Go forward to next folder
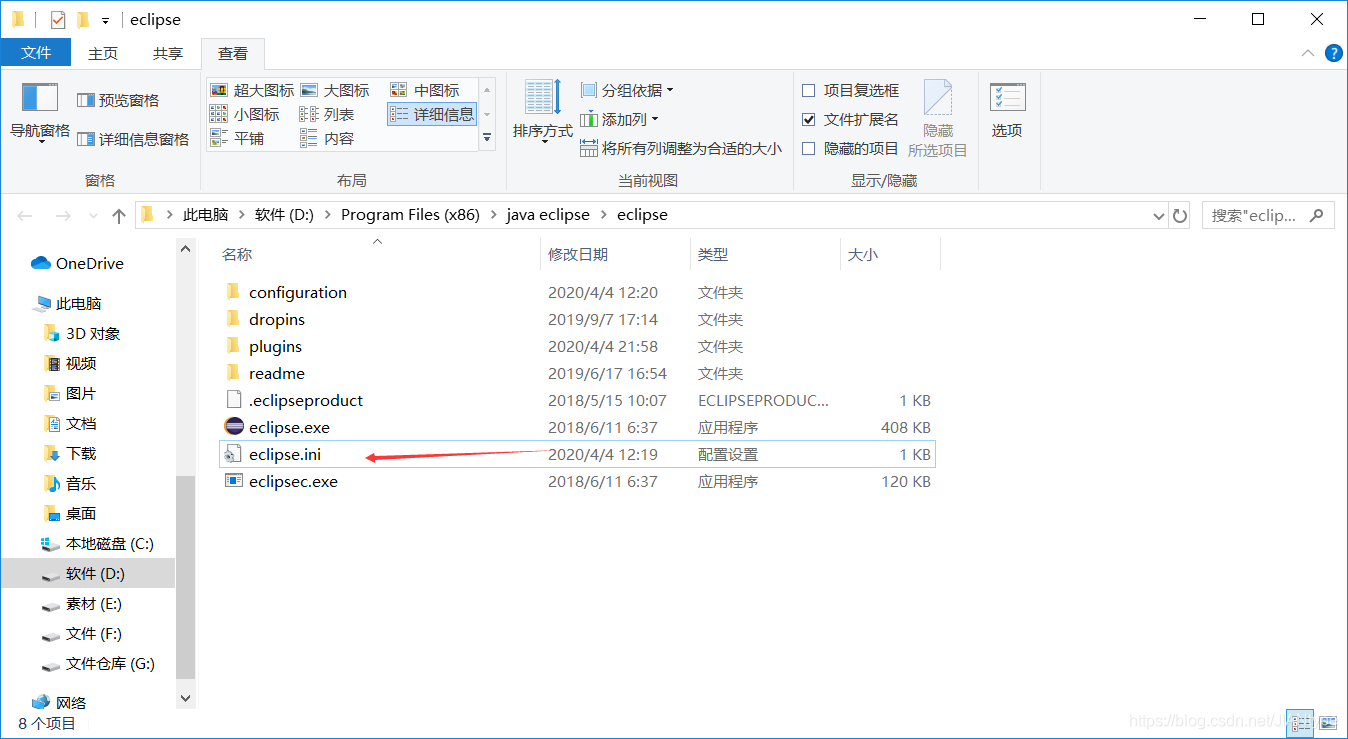 click(x=62, y=215)
